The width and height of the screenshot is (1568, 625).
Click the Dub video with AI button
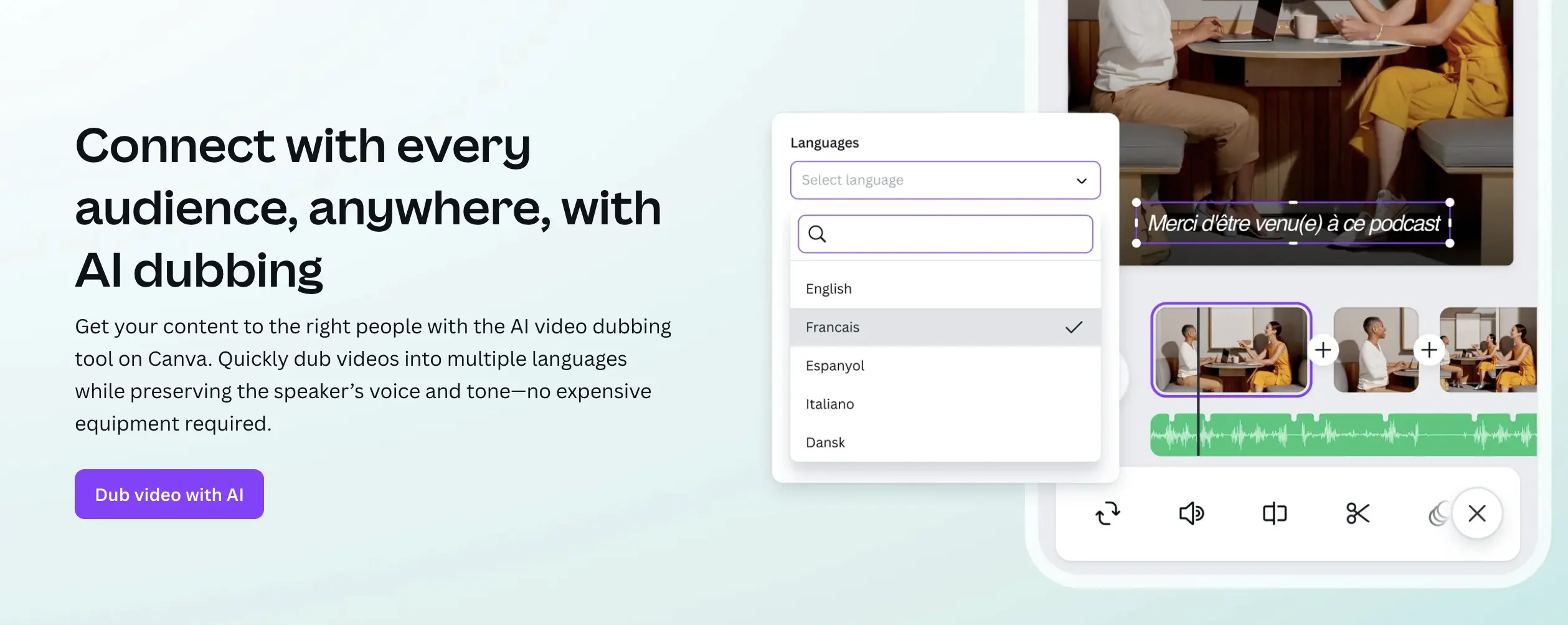pyautogui.click(x=169, y=494)
